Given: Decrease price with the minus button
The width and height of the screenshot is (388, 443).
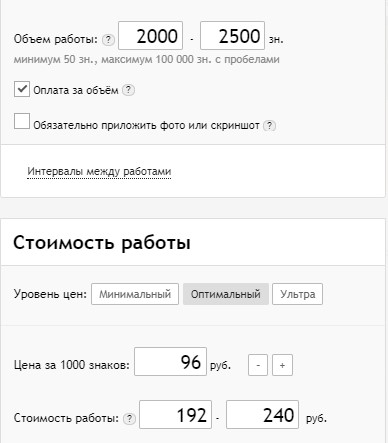Looking at the screenshot, I should (x=258, y=365).
